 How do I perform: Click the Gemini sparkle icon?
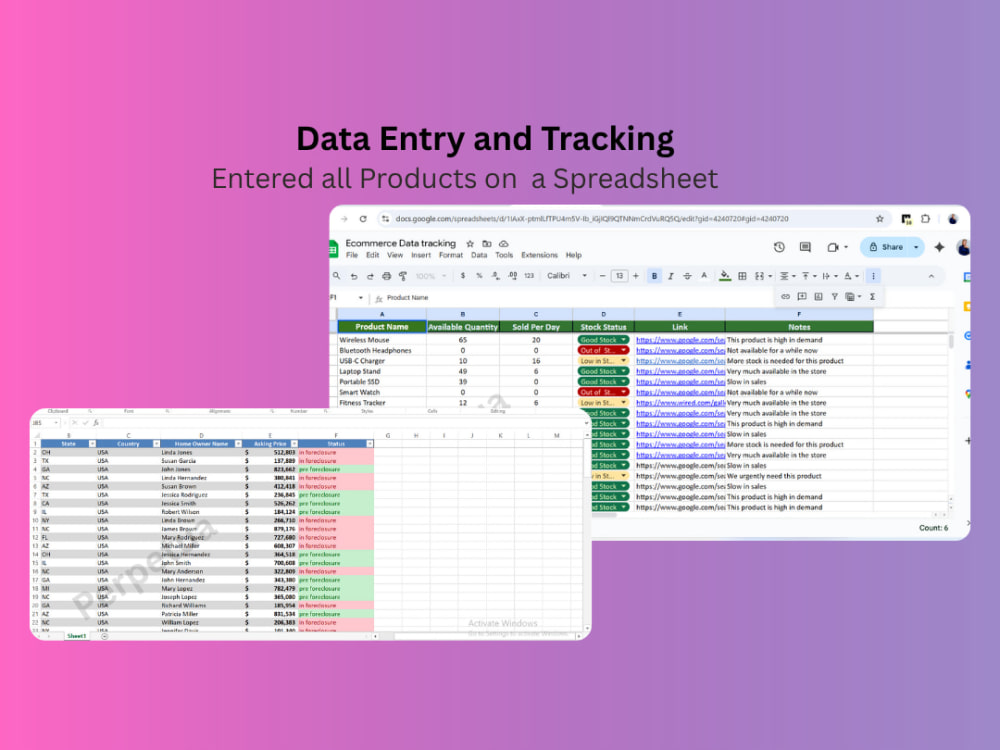point(939,247)
